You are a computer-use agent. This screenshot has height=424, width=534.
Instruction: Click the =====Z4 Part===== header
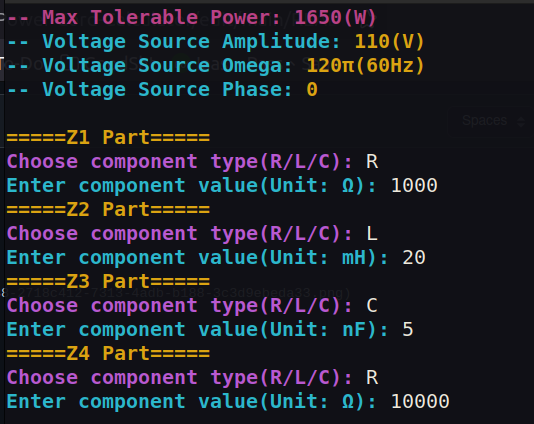pyautogui.click(x=108, y=354)
